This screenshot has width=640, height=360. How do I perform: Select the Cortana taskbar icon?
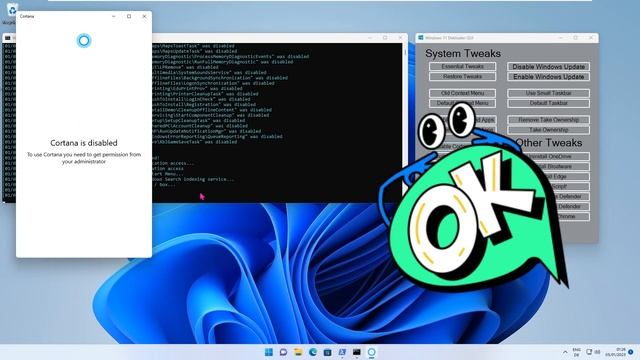pos(371,352)
